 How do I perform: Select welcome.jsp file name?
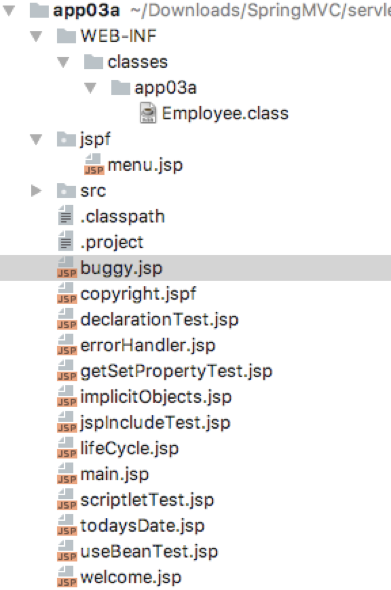(131, 577)
